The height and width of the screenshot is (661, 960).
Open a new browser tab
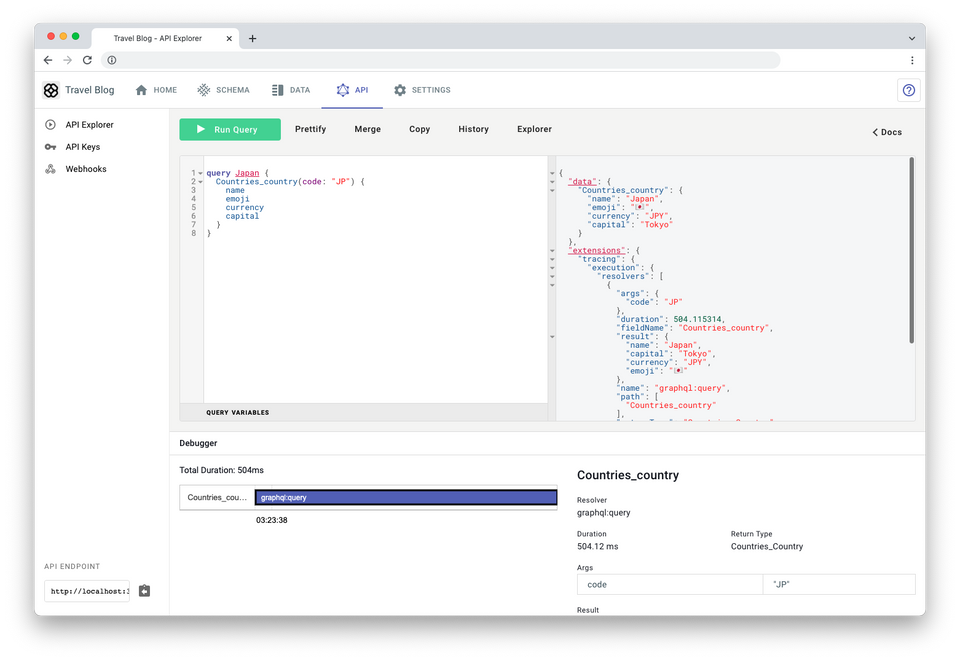252,38
